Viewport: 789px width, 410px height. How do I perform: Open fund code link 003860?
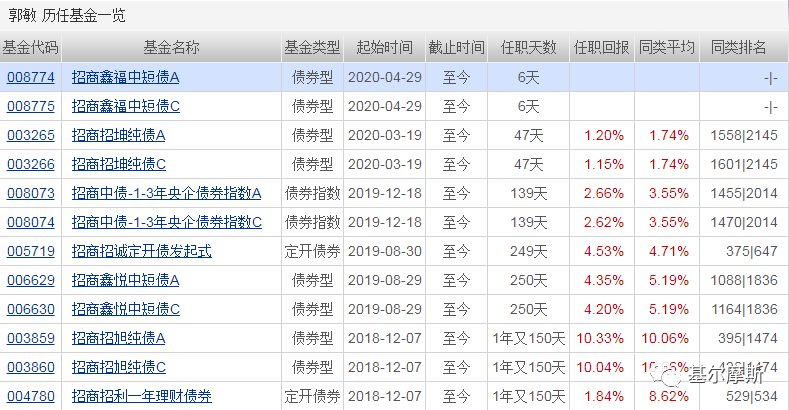point(31,367)
